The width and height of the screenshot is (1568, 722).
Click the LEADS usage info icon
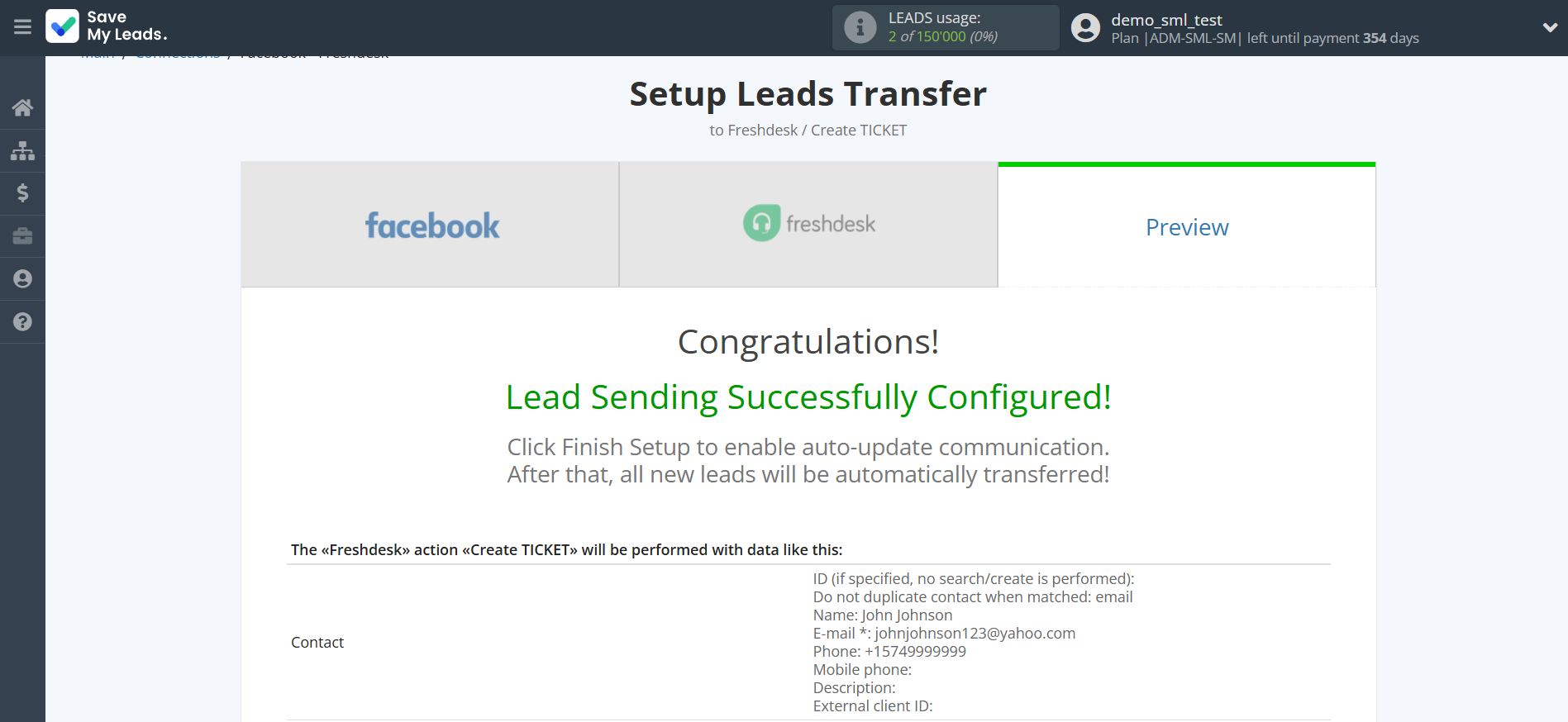(x=860, y=27)
